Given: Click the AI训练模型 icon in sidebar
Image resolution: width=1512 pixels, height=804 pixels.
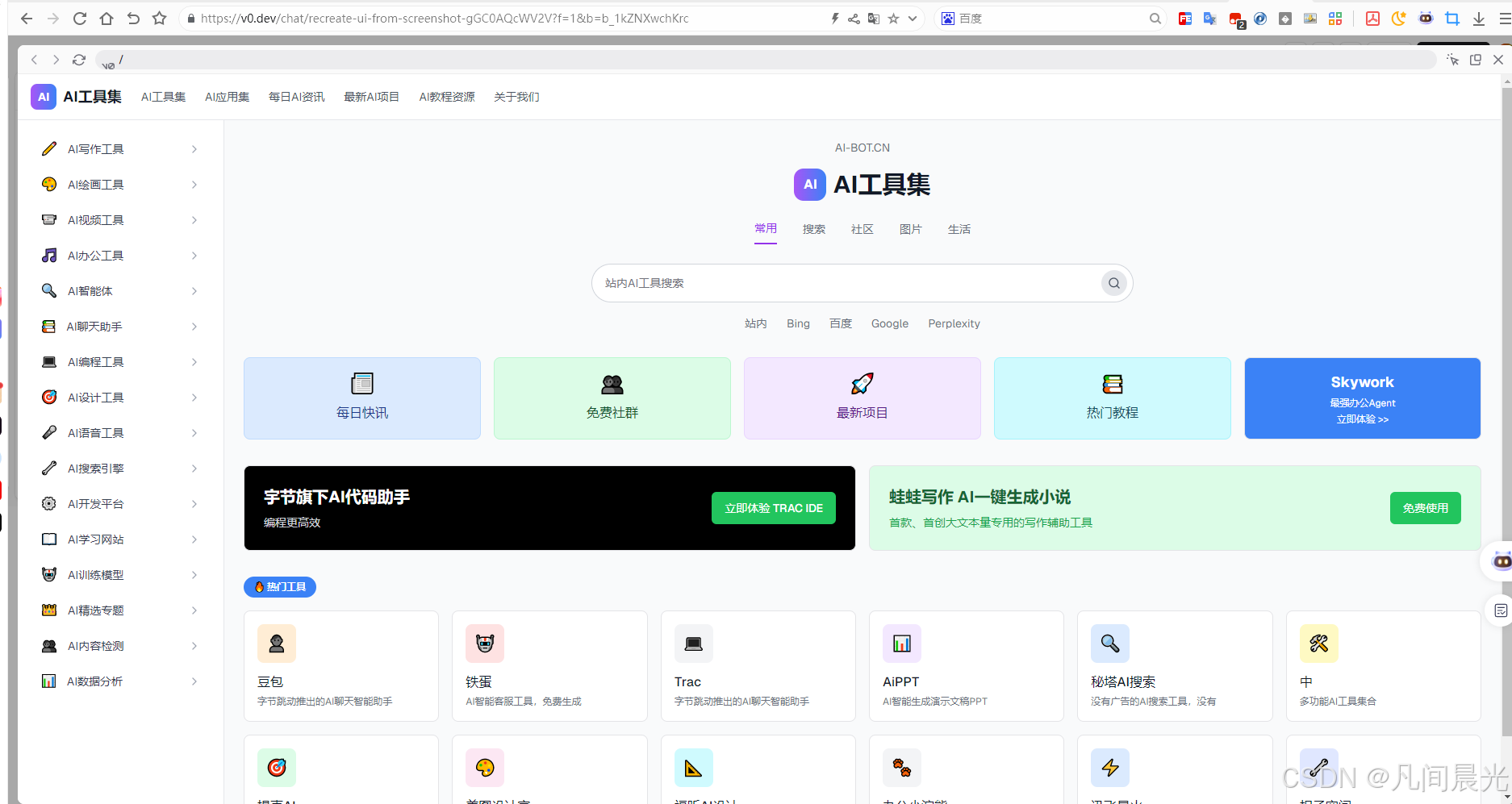Looking at the screenshot, I should pyautogui.click(x=49, y=575).
